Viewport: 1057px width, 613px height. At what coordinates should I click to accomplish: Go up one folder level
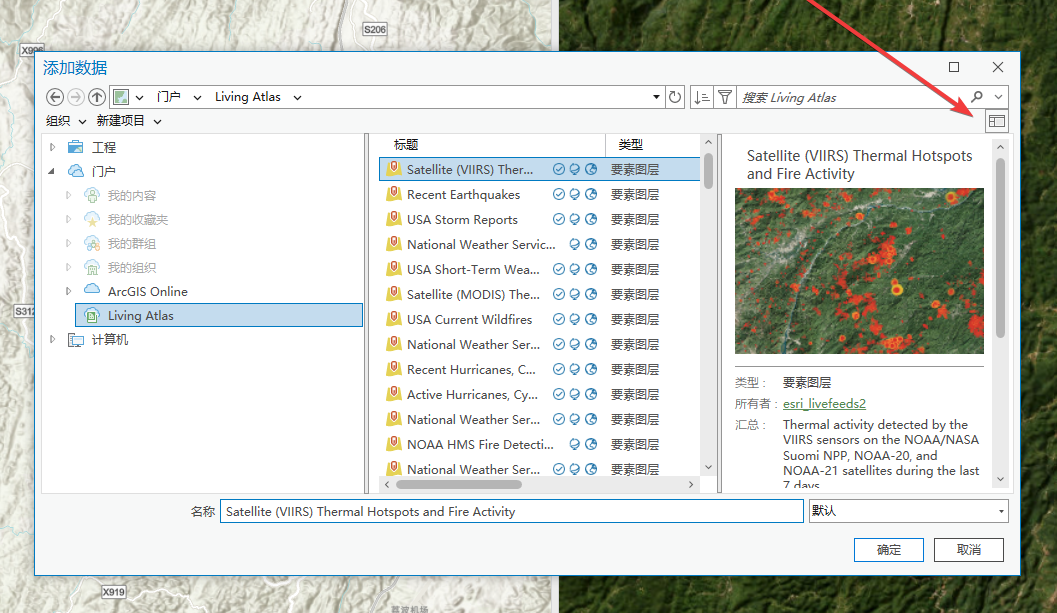point(97,97)
